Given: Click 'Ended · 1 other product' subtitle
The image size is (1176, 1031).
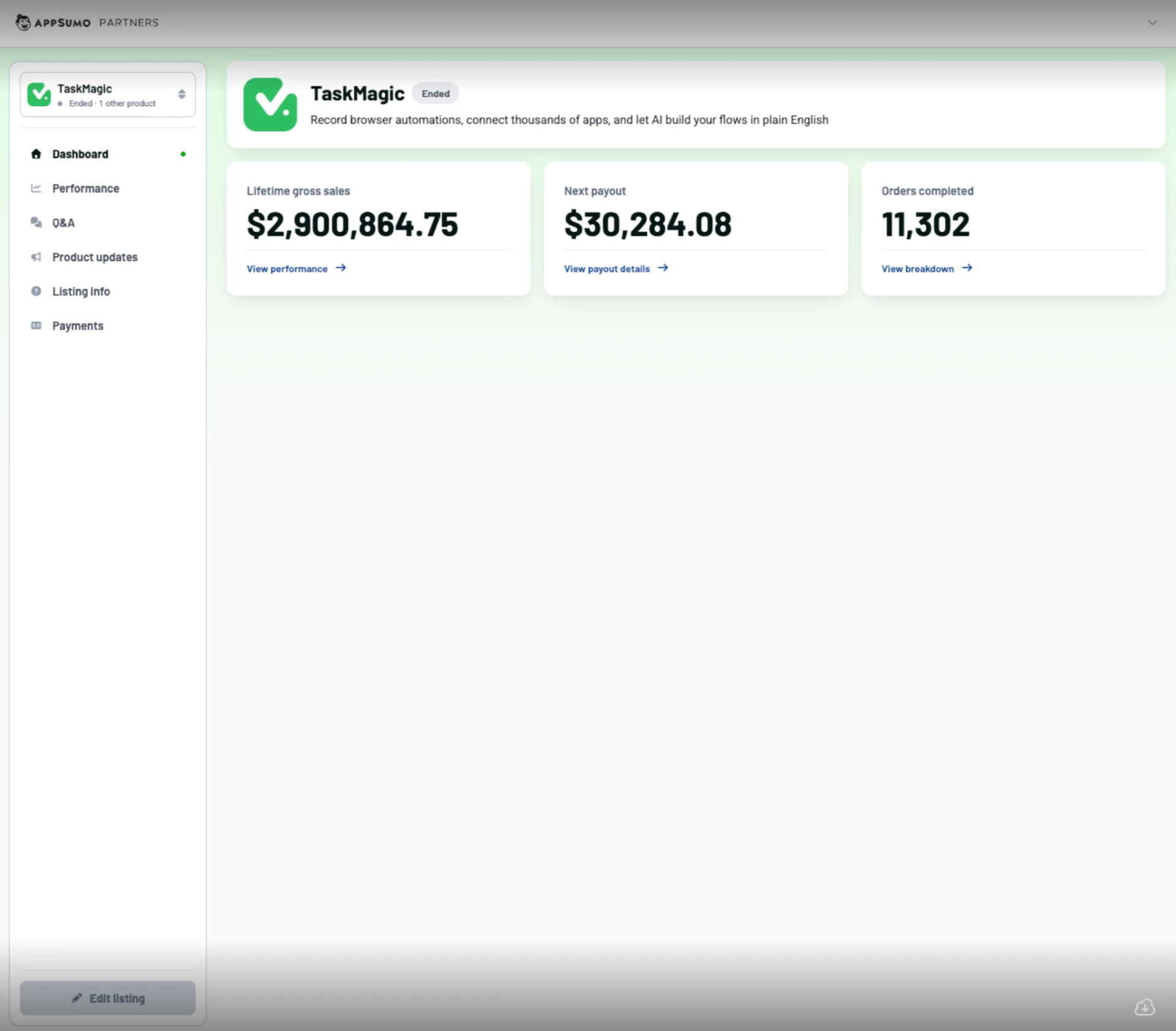Looking at the screenshot, I should click(x=112, y=104).
